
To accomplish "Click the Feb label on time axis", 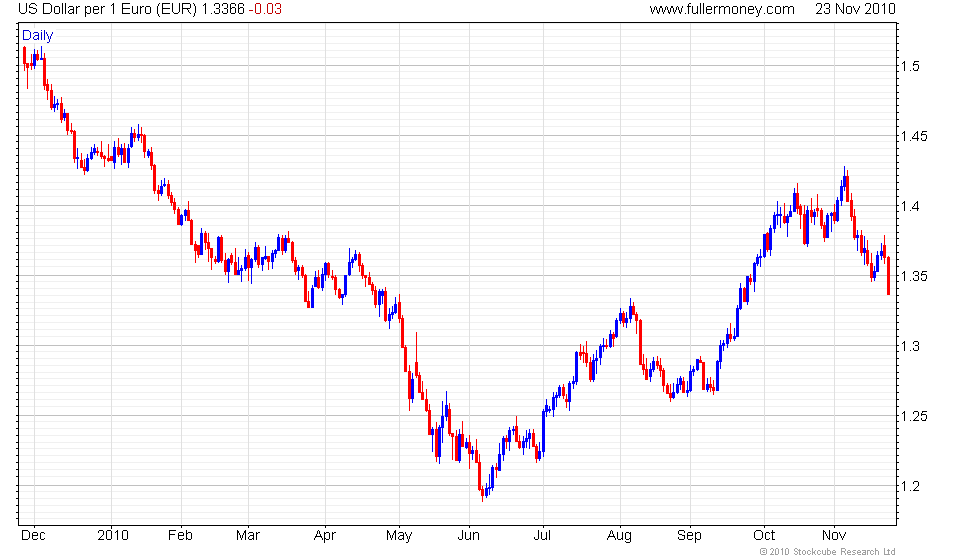I will tap(180, 536).
